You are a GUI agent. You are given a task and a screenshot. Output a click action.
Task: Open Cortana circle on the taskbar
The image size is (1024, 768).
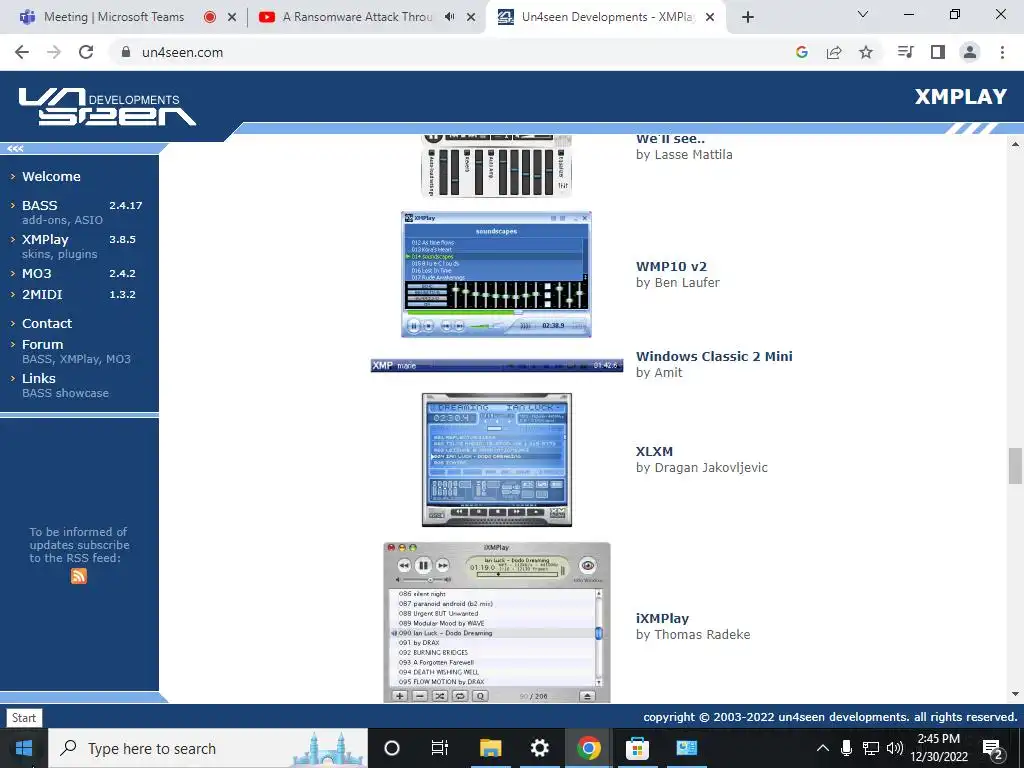pyautogui.click(x=392, y=748)
